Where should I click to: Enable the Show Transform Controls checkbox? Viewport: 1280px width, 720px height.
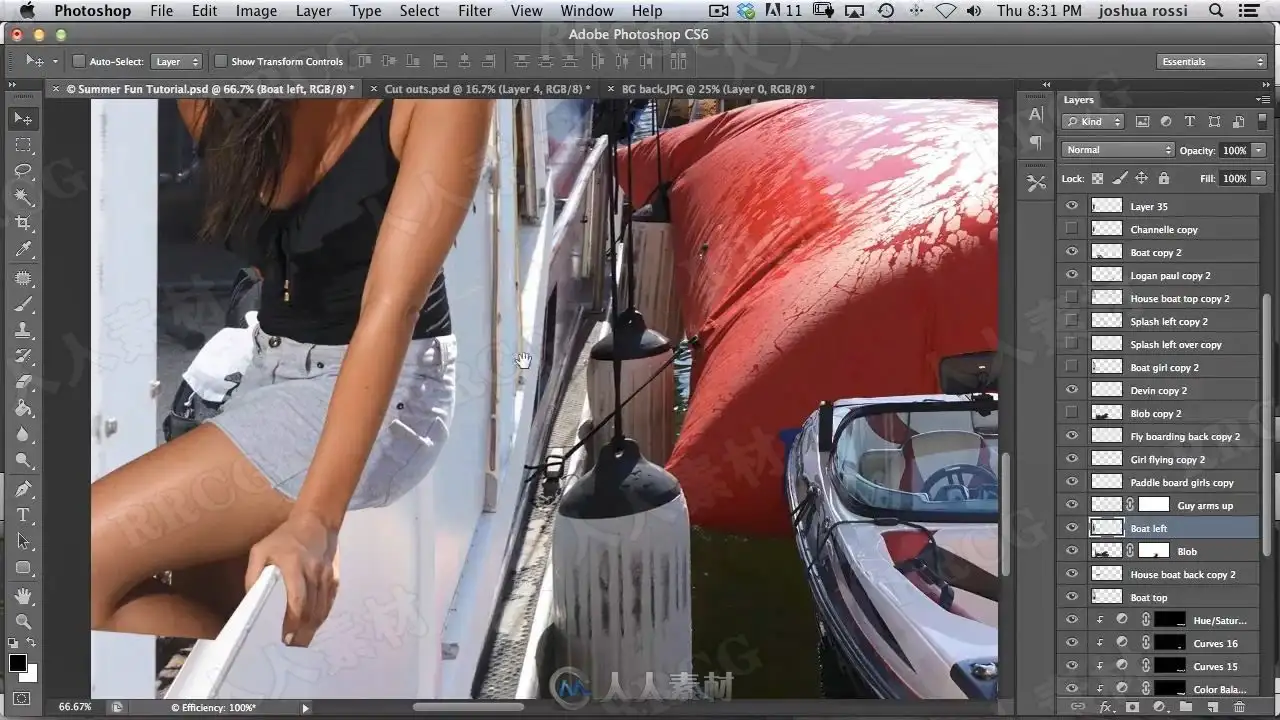click(221, 61)
